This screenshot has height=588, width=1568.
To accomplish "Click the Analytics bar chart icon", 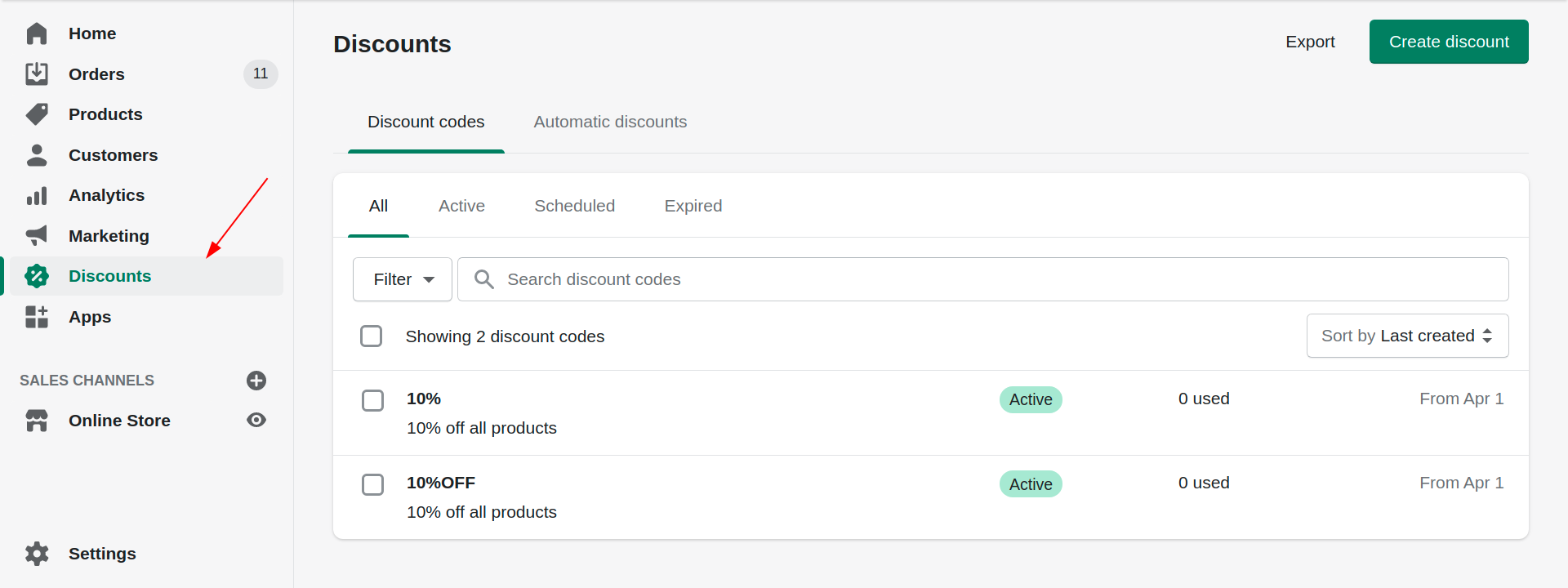I will point(37,195).
